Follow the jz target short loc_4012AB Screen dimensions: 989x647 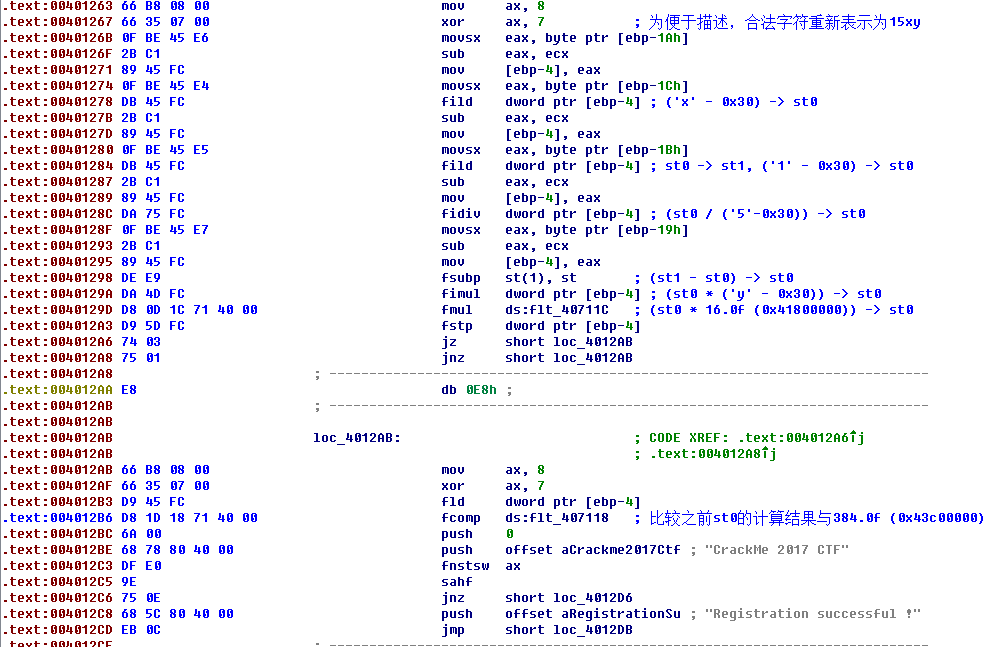[569, 342]
